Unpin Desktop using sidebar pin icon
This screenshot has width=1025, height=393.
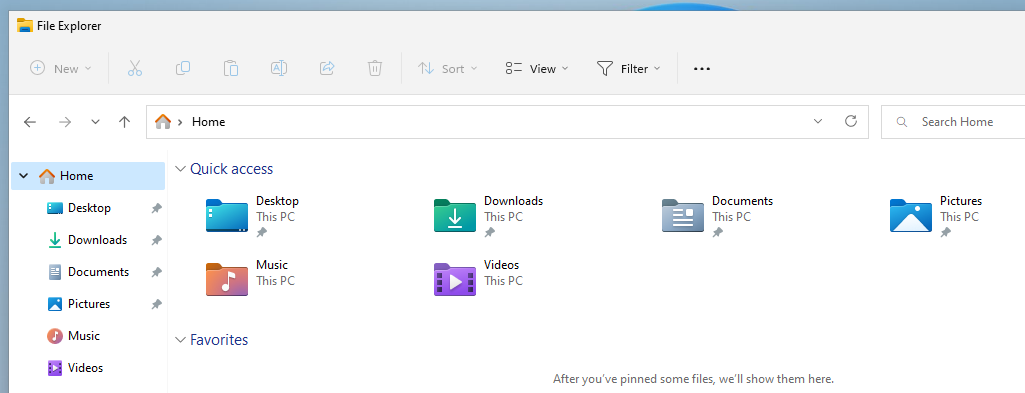coord(156,208)
